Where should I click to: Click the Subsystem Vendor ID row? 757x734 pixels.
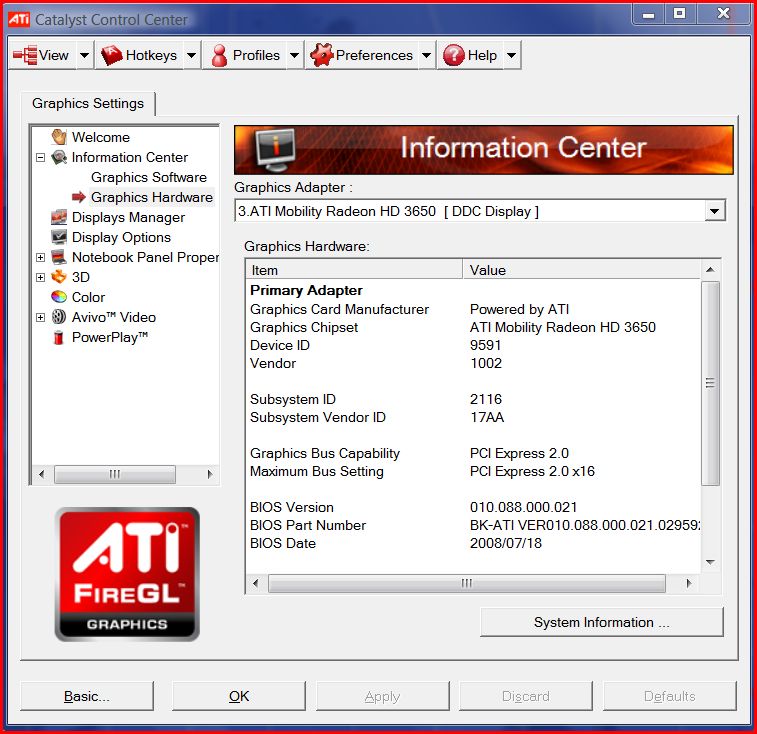click(x=473, y=417)
